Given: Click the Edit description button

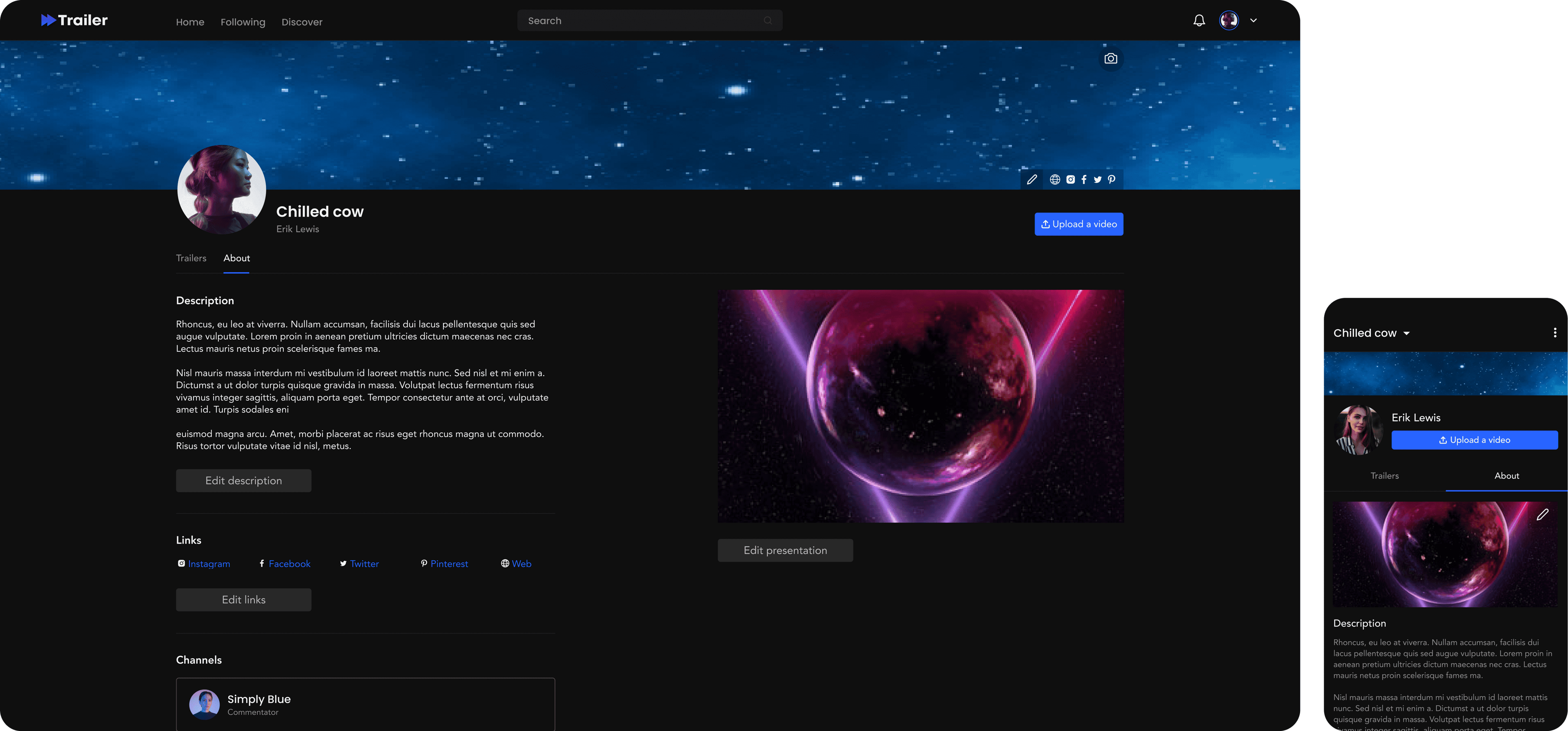Looking at the screenshot, I should pyautogui.click(x=243, y=480).
